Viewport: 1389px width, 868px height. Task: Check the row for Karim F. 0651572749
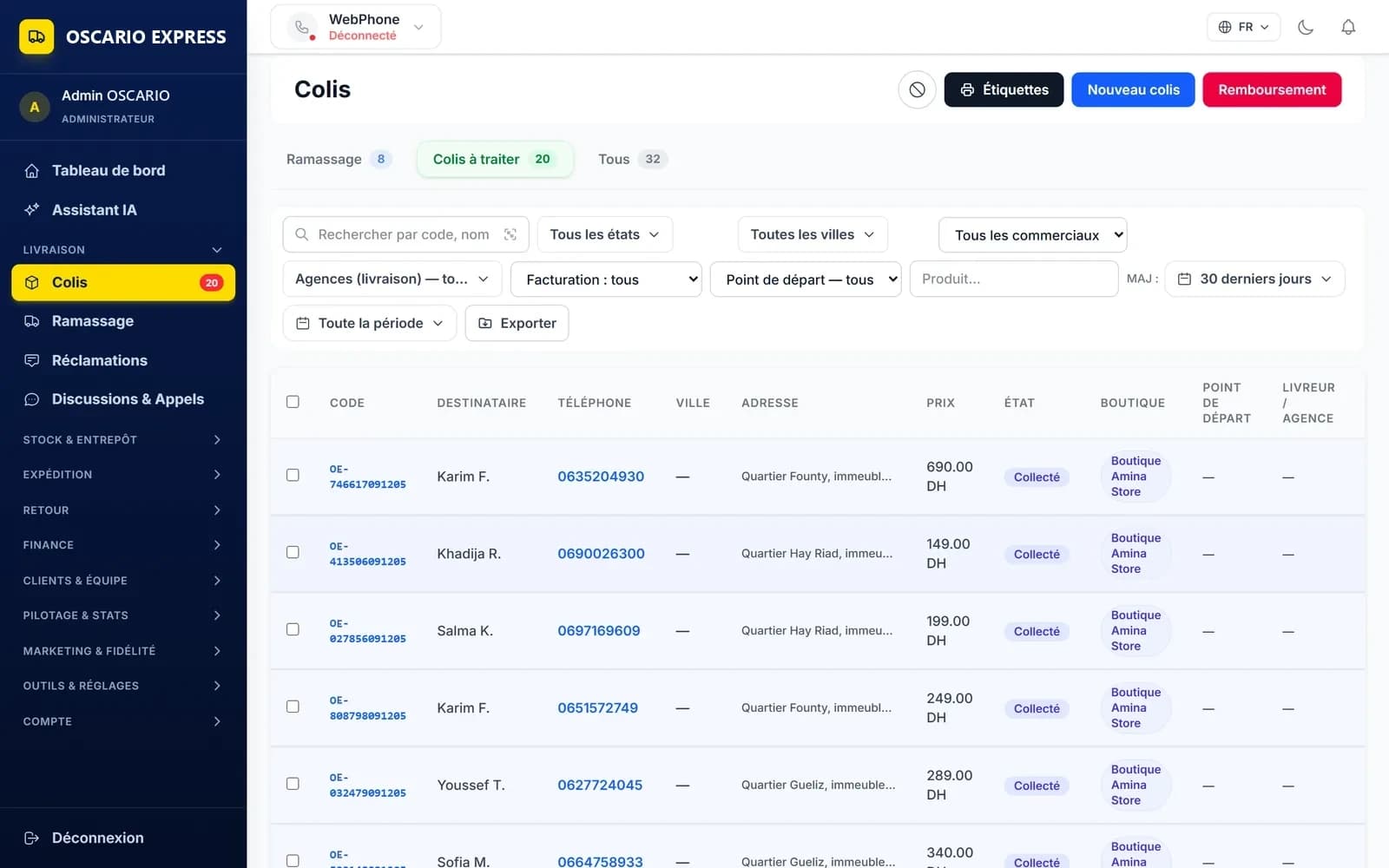(x=293, y=707)
